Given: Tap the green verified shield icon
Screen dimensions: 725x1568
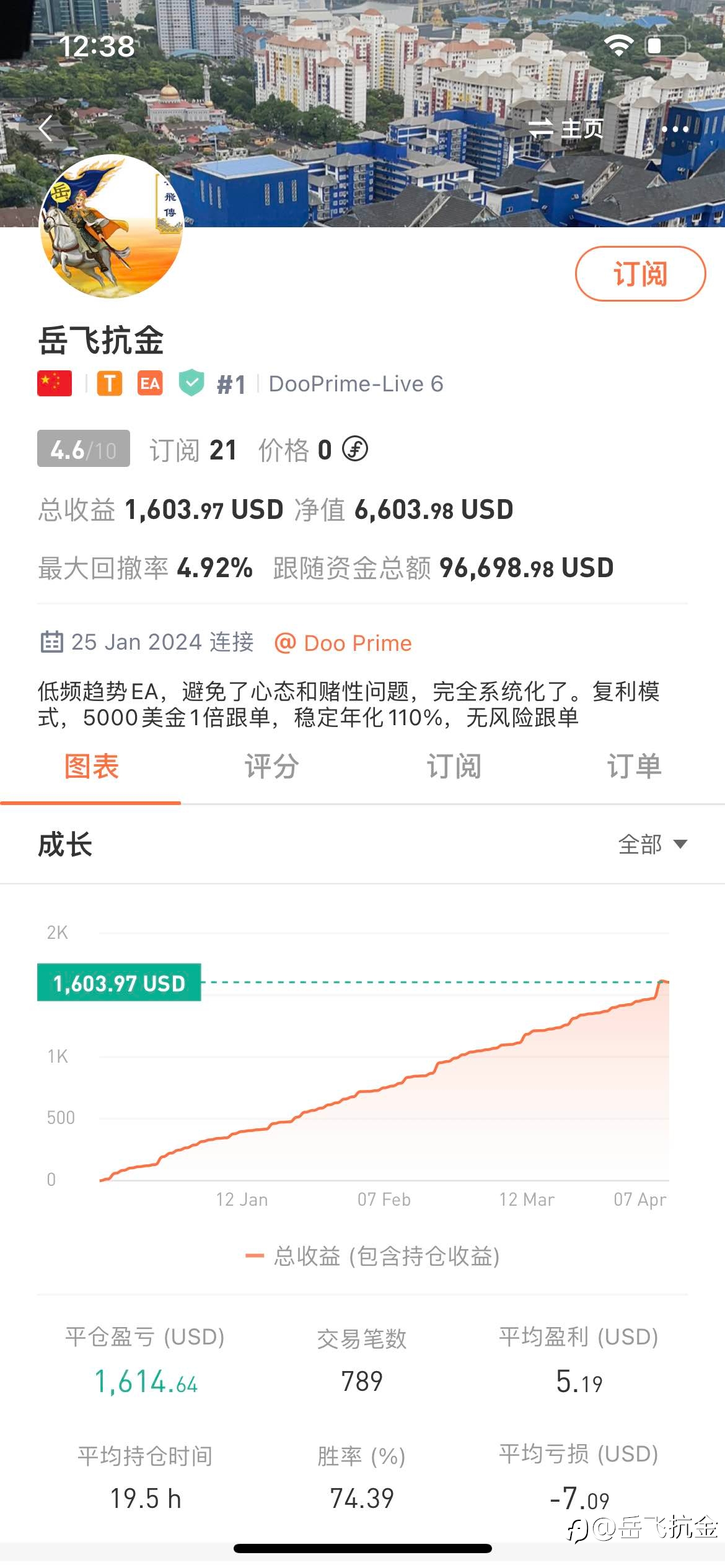Looking at the screenshot, I should point(191,383).
